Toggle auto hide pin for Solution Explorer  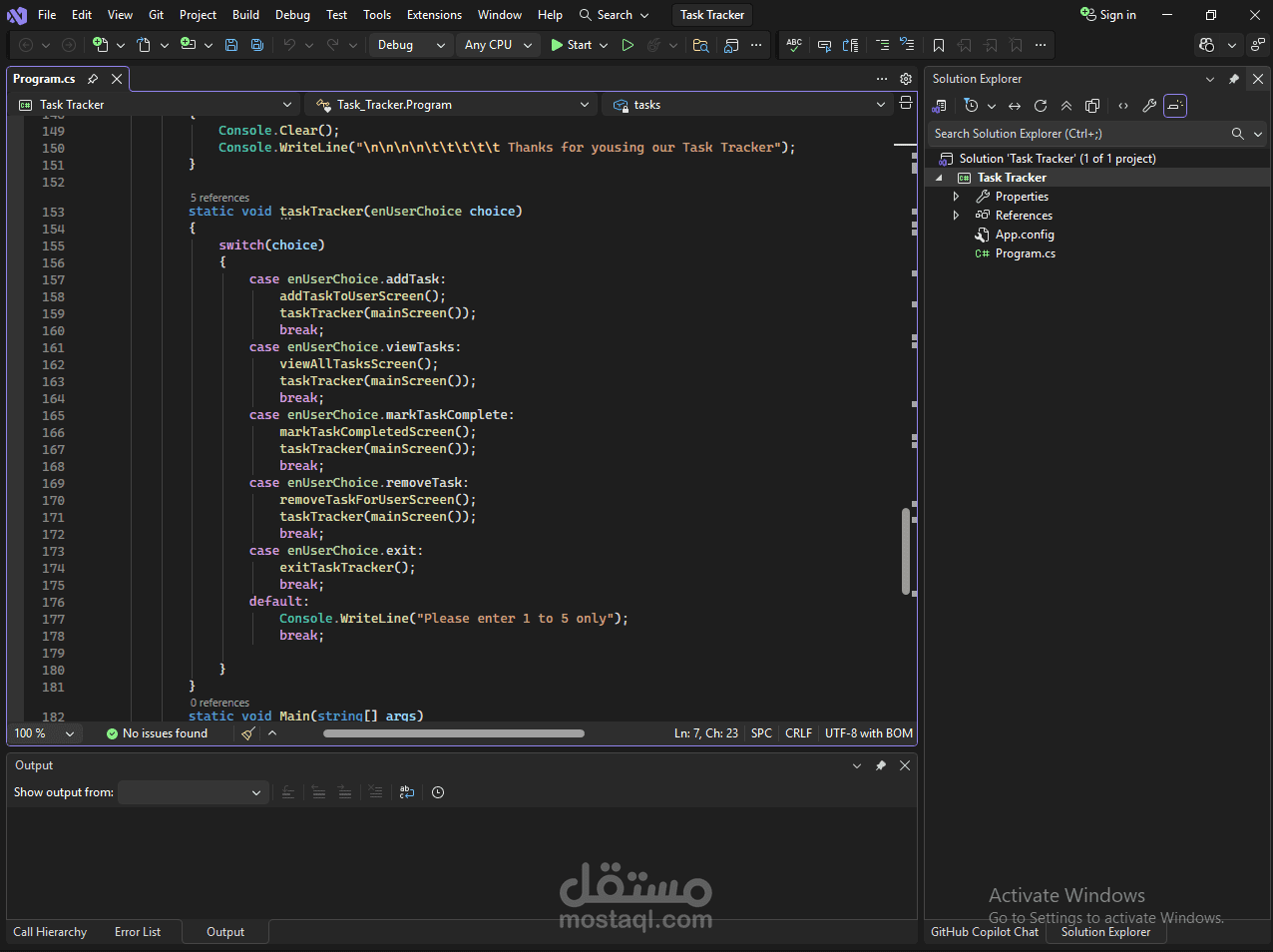1234,79
